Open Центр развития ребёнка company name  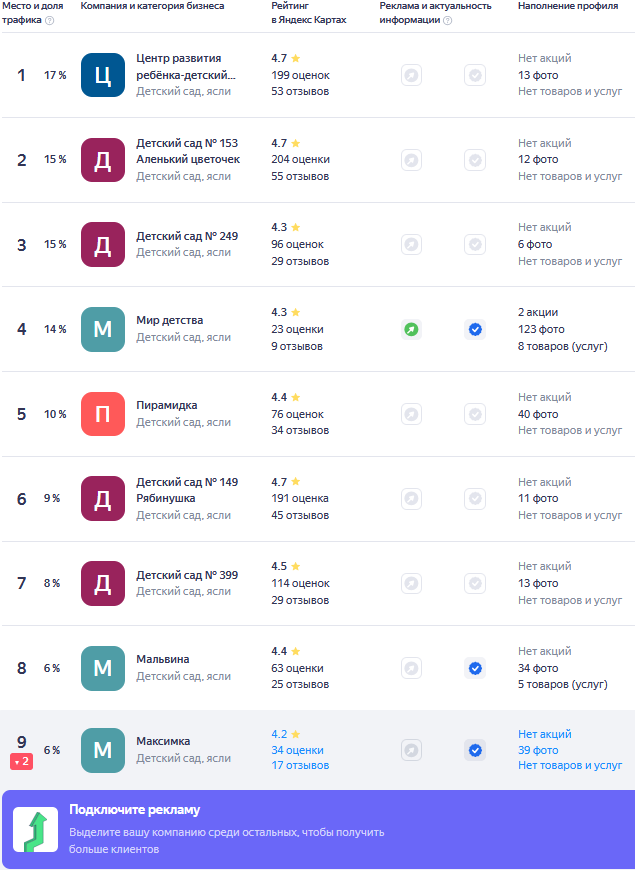(x=186, y=66)
